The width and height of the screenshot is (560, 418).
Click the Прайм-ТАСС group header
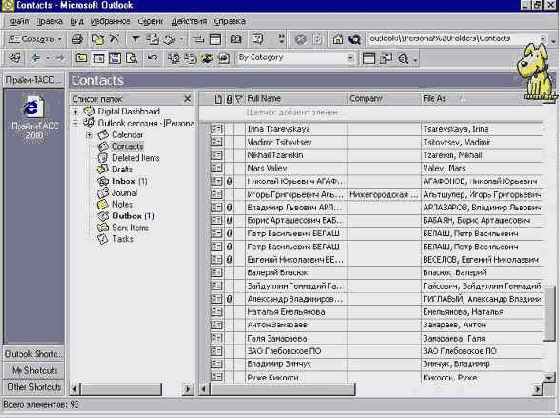pyautogui.click(x=34, y=80)
